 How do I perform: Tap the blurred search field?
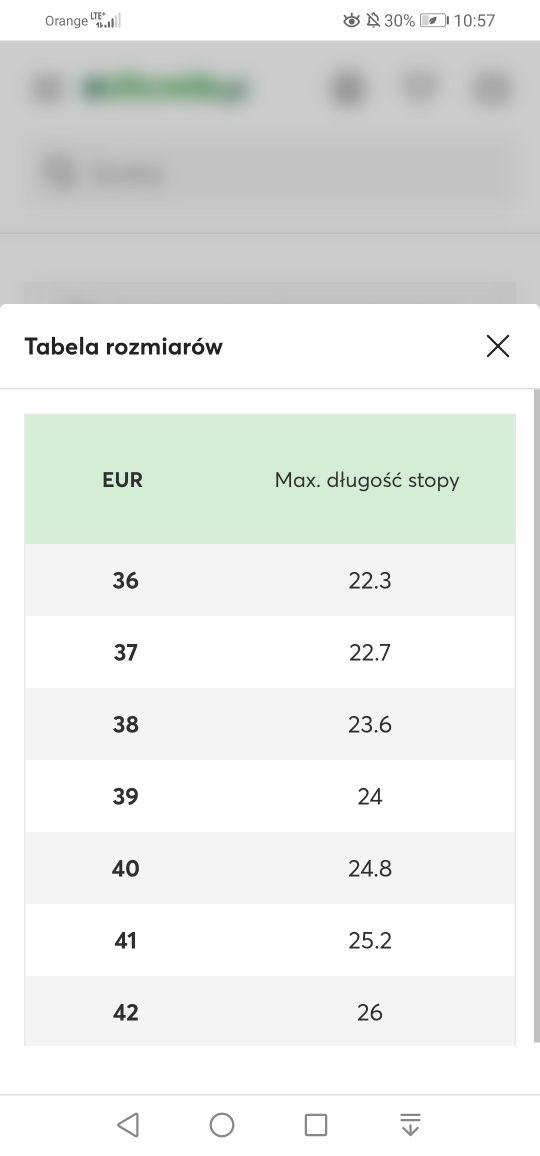click(270, 174)
